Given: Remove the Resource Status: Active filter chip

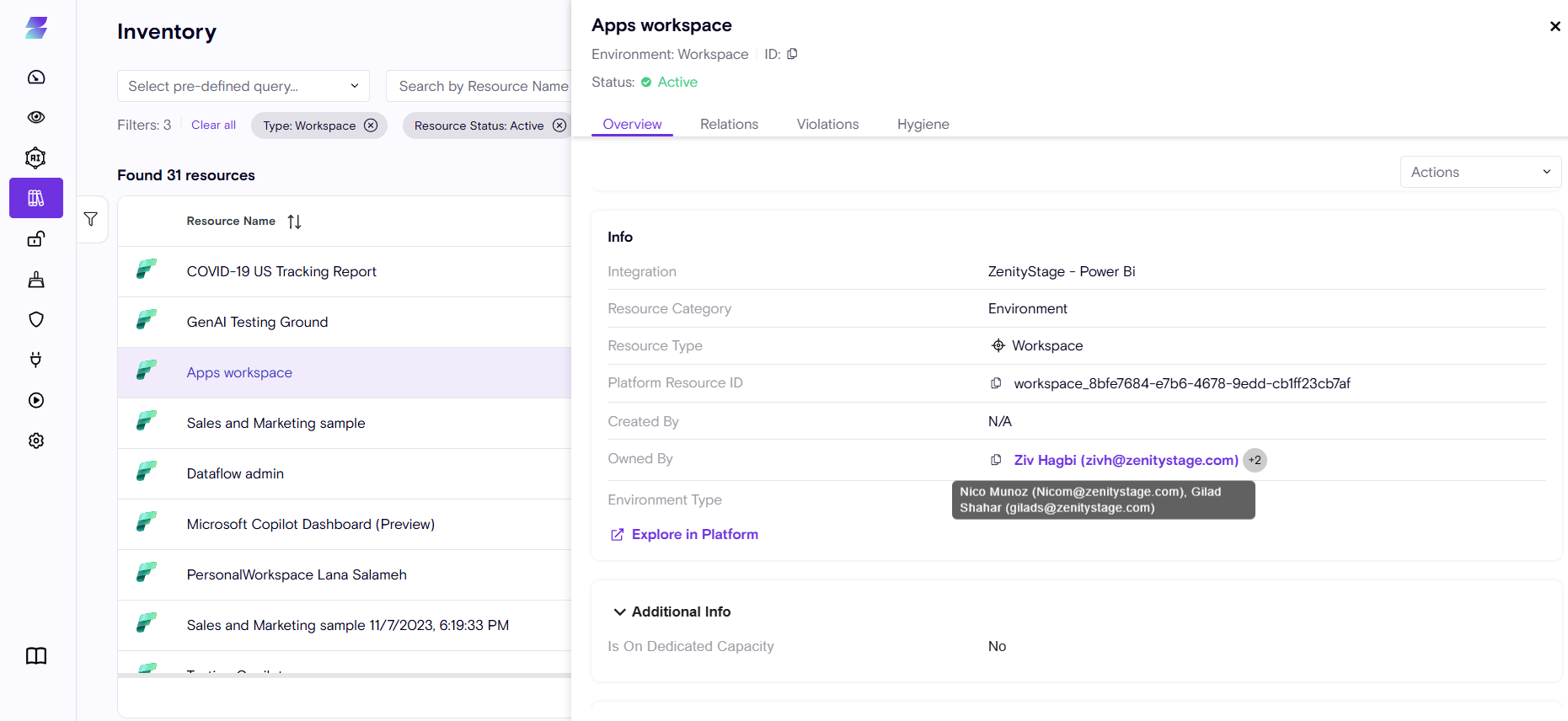Looking at the screenshot, I should click(559, 126).
